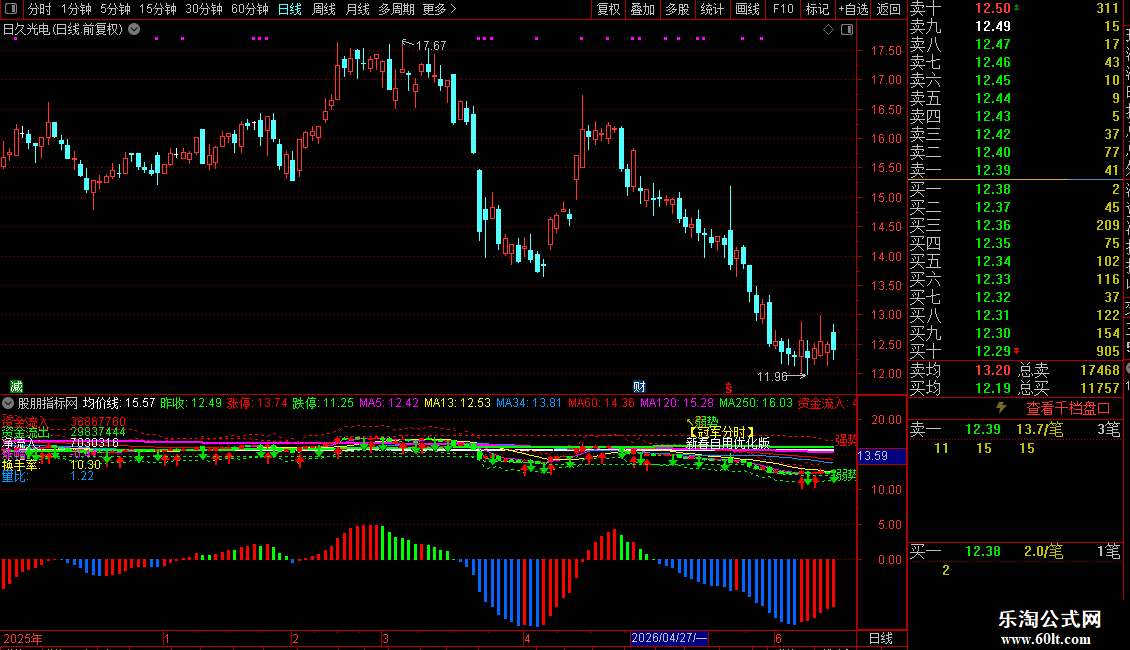The height and width of the screenshot is (650, 1130).
Task: Select the 5分钟 period tab
Action: [115, 9]
